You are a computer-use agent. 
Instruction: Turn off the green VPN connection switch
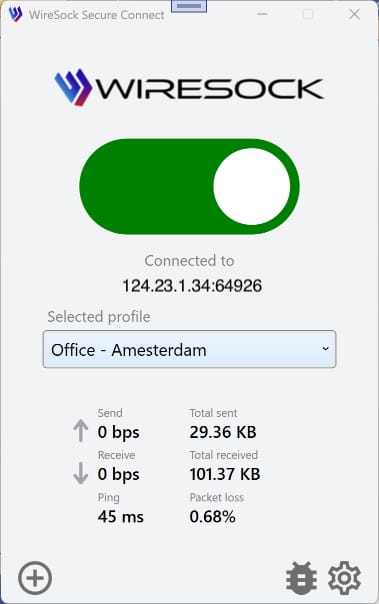click(189, 186)
